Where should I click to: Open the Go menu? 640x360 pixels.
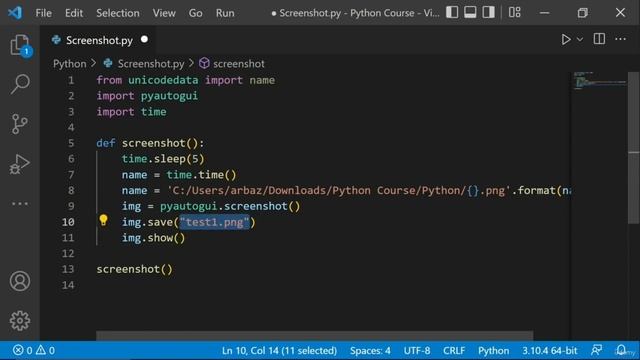[x=196, y=13]
